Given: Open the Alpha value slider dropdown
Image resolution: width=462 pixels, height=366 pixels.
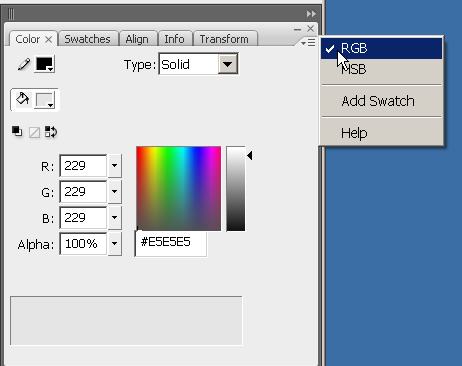Looking at the screenshot, I should click(x=114, y=243).
